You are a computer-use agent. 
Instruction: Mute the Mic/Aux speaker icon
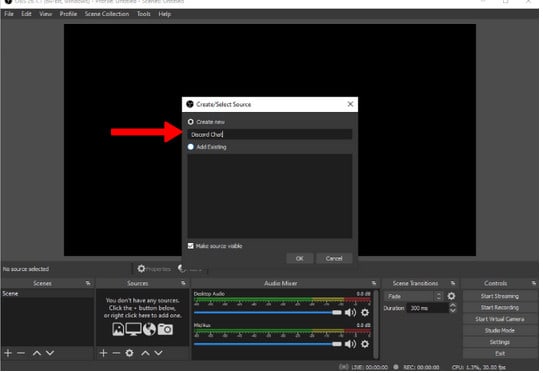[350, 345]
